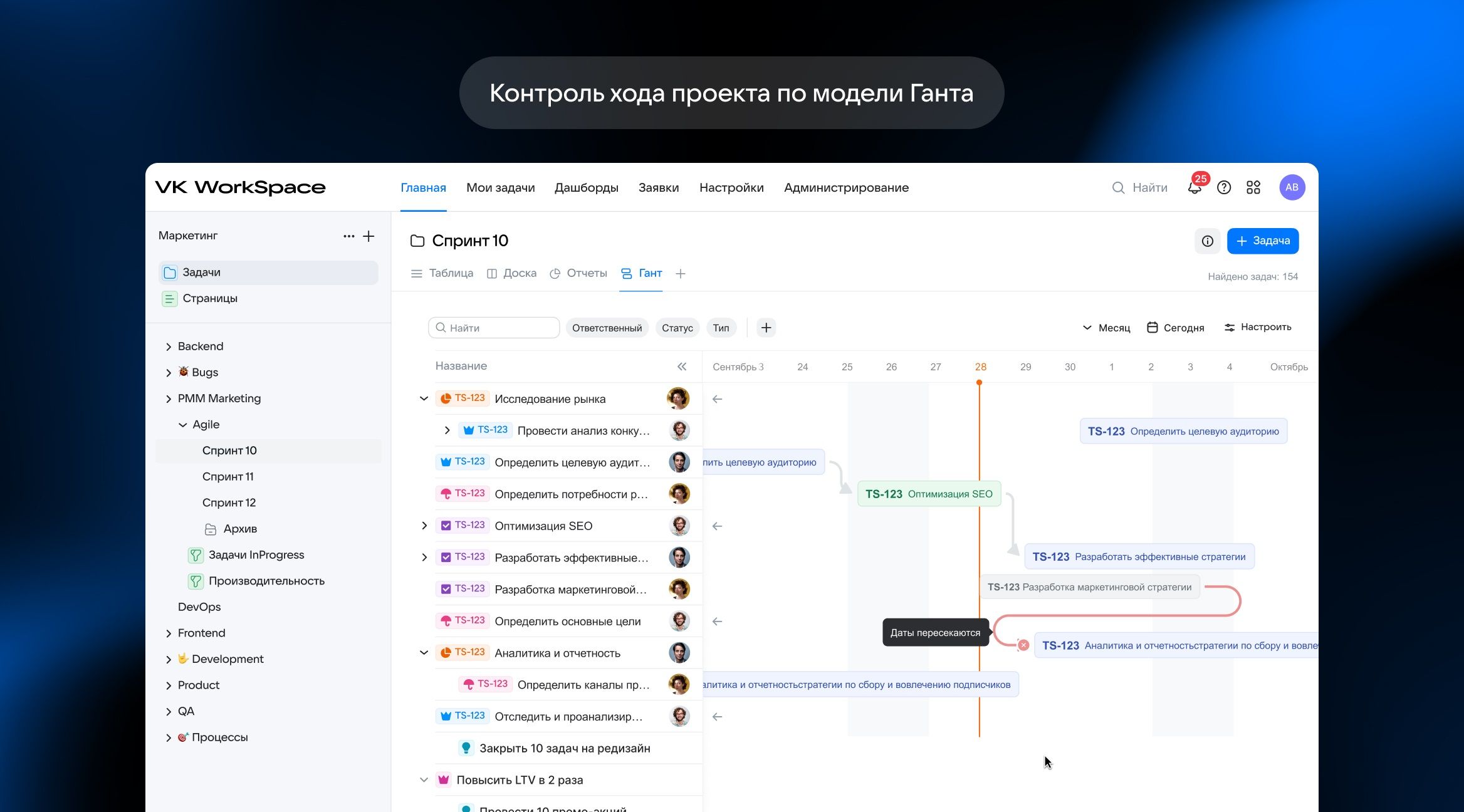The image size is (1464, 812).
Task: Open the Архив folder icon
Action: click(211, 529)
